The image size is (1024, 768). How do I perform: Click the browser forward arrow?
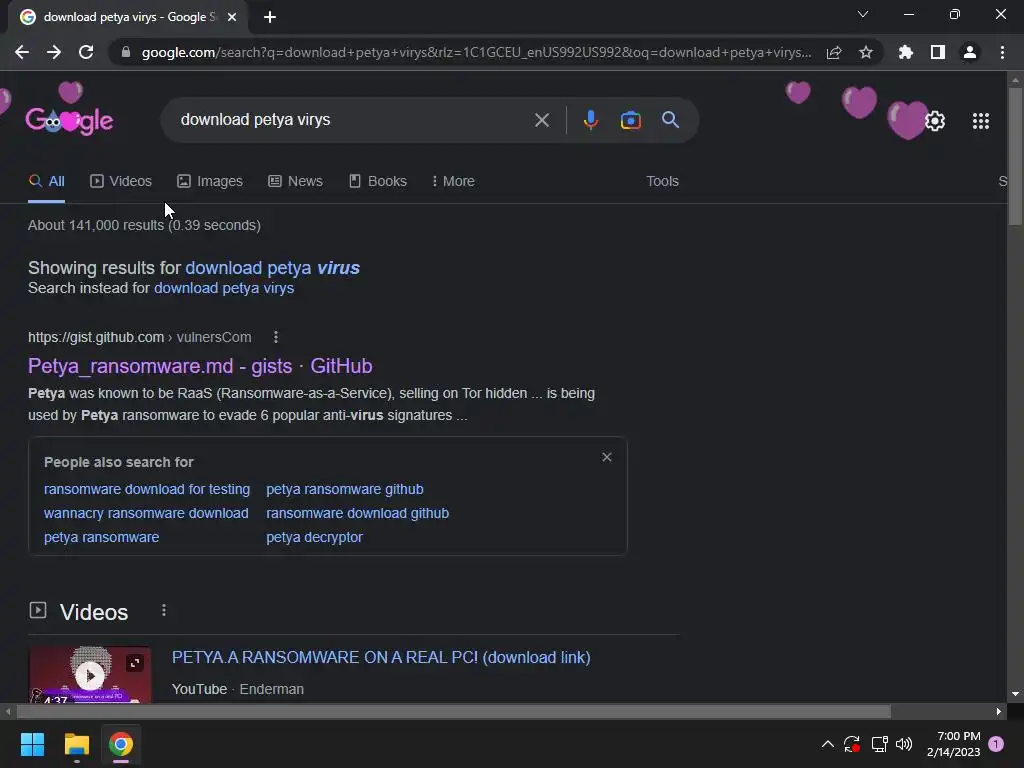tap(54, 52)
